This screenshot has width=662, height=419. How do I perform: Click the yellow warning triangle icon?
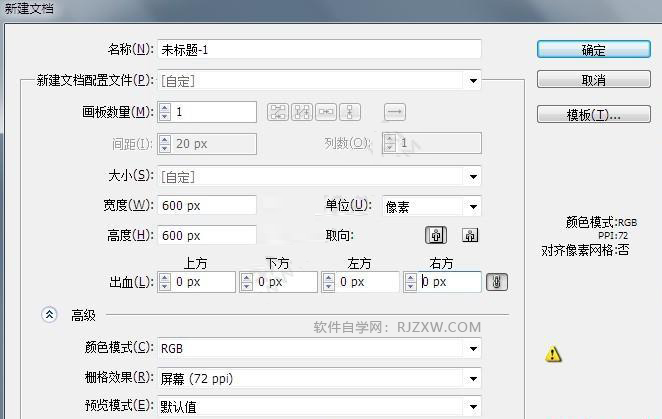(x=553, y=354)
